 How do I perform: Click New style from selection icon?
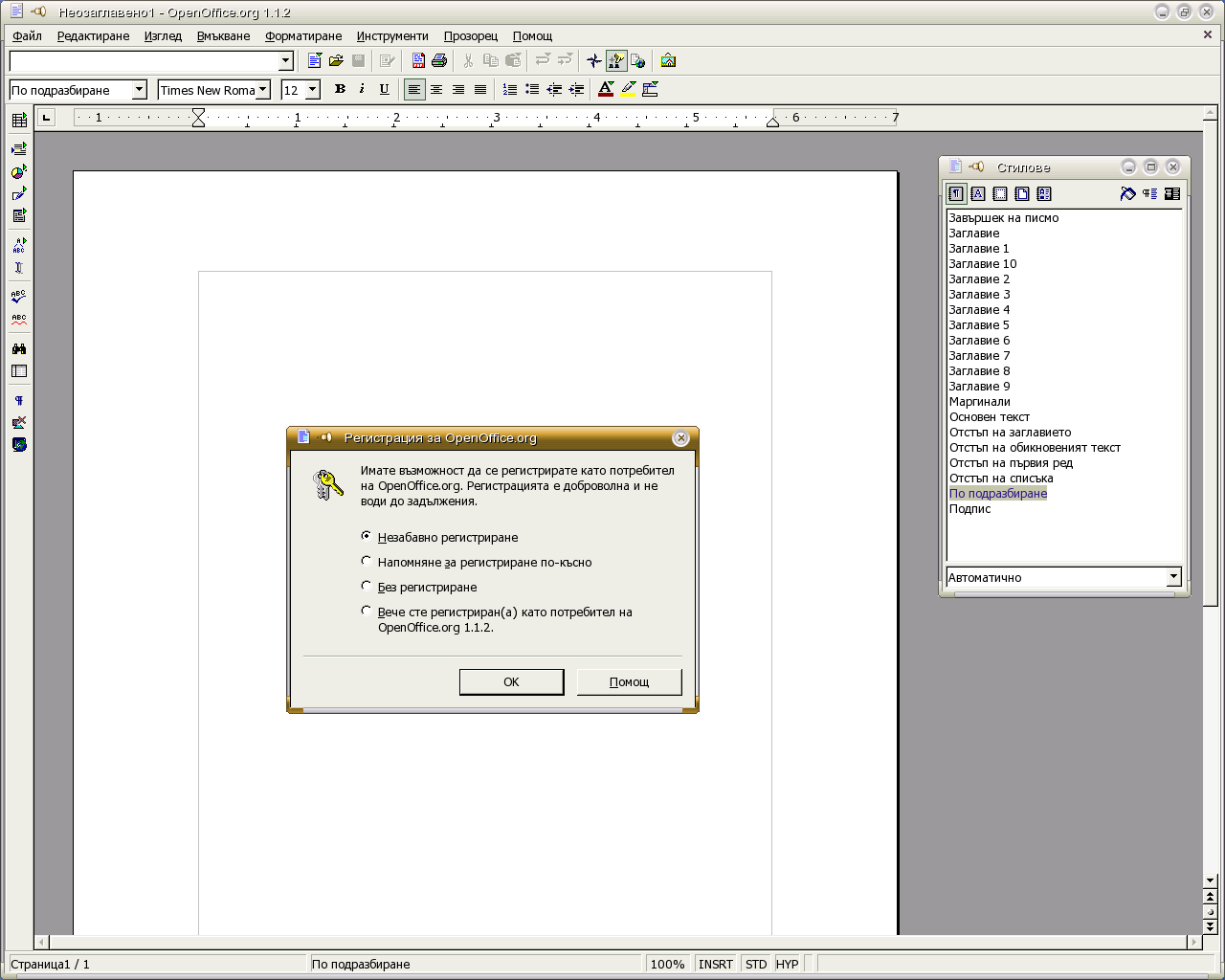tap(1150, 193)
